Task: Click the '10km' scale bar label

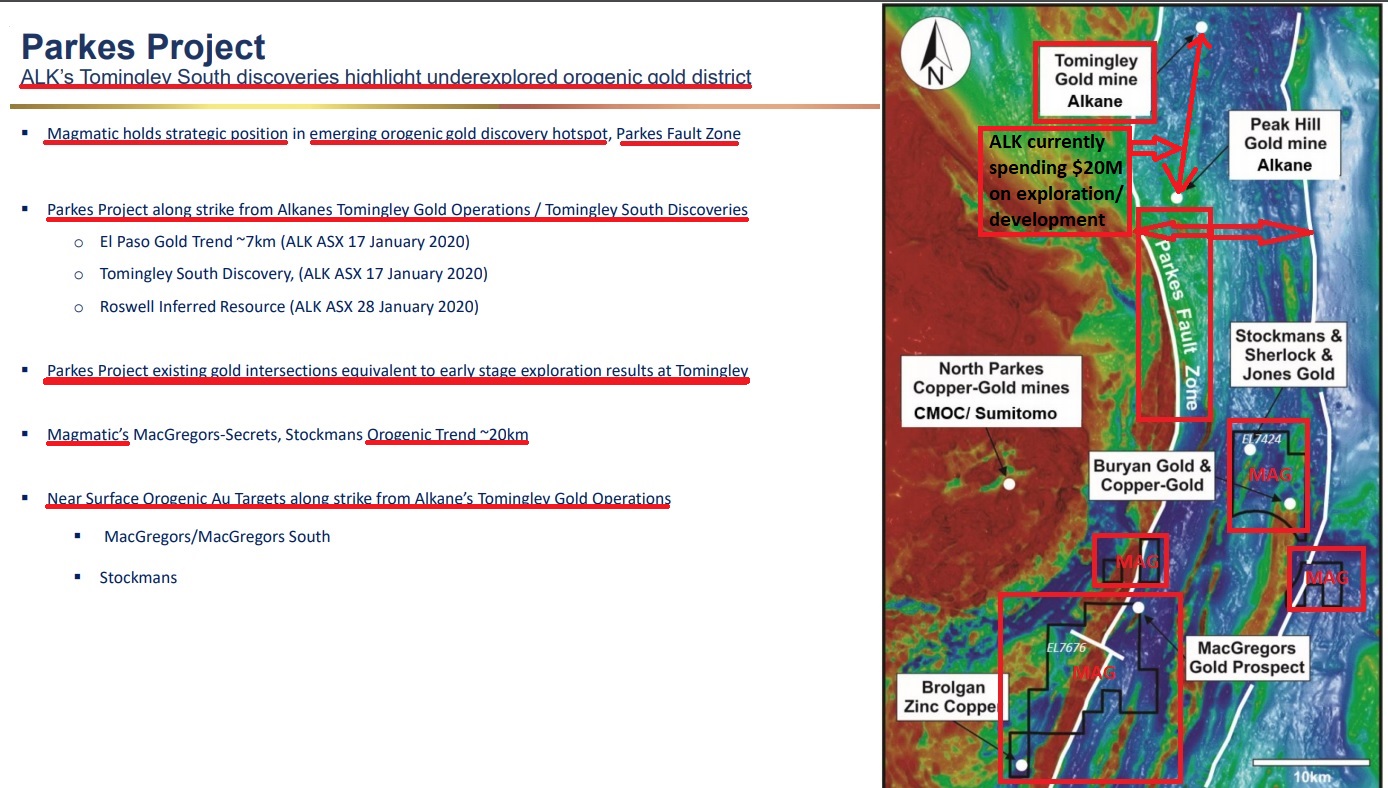Action: [x=1312, y=777]
